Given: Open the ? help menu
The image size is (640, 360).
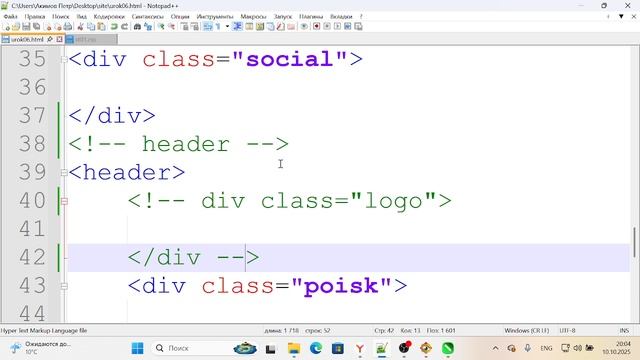Looking at the screenshot, I should click(x=361, y=16).
